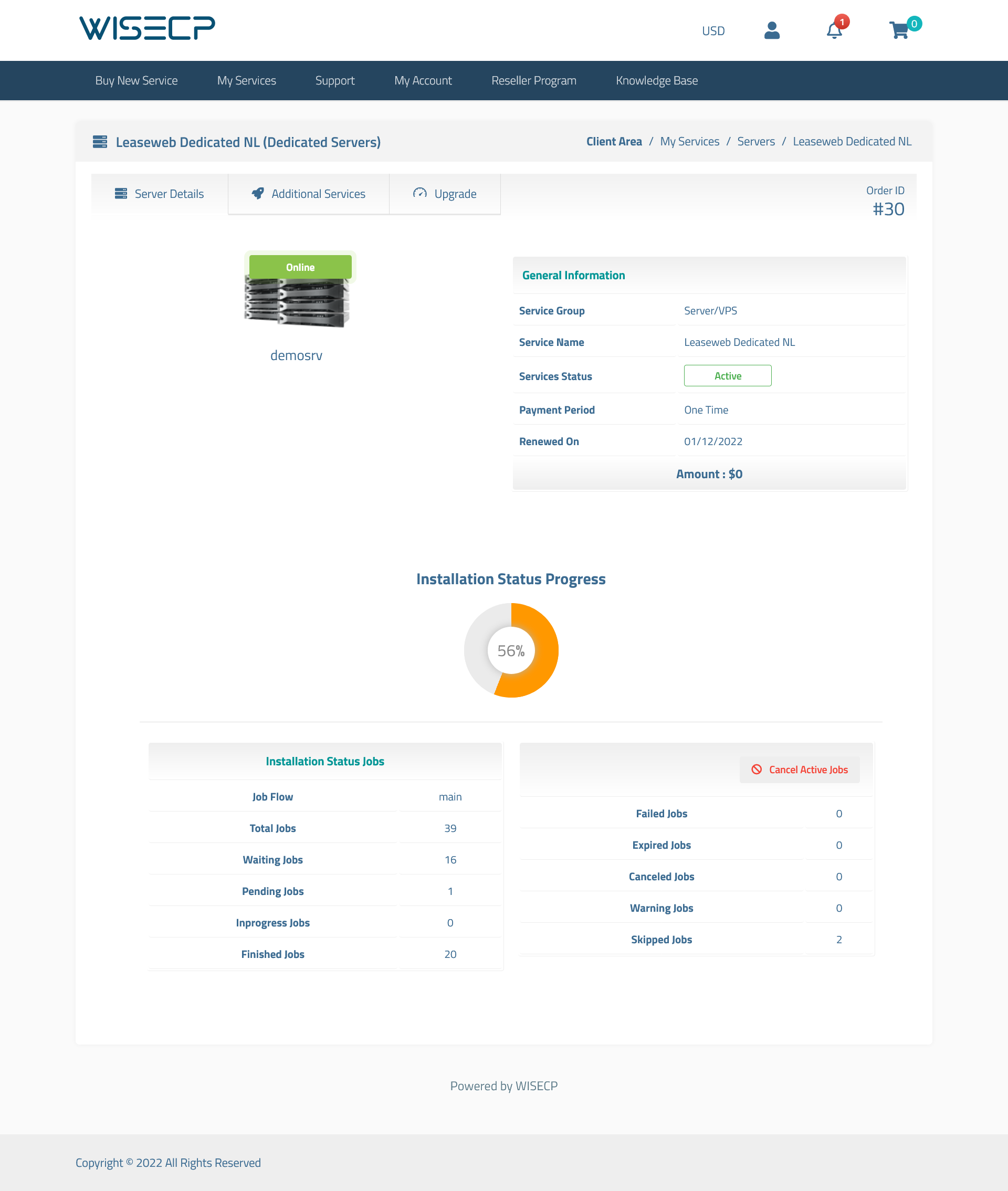Open the notifications bell icon
Image resolution: width=1008 pixels, height=1191 pixels.
tap(834, 30)
